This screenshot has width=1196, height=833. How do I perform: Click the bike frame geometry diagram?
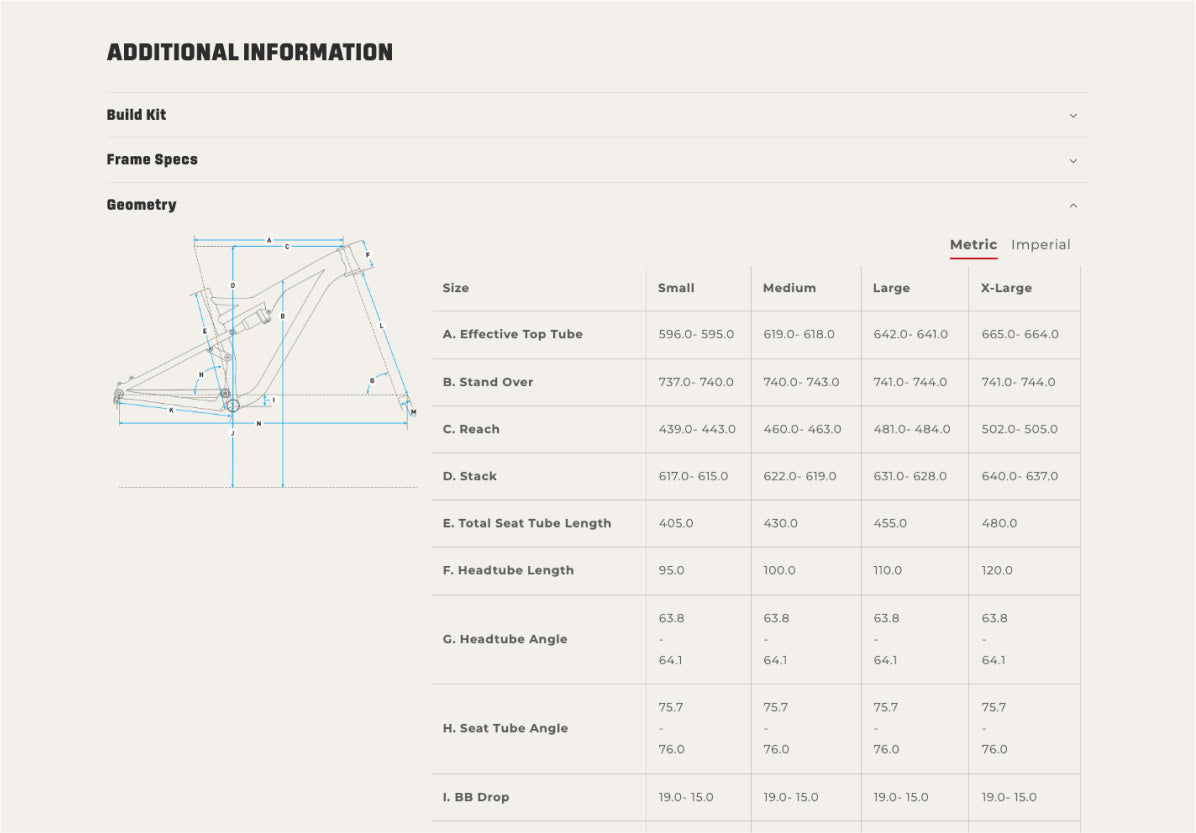click(x=266, y=362)
